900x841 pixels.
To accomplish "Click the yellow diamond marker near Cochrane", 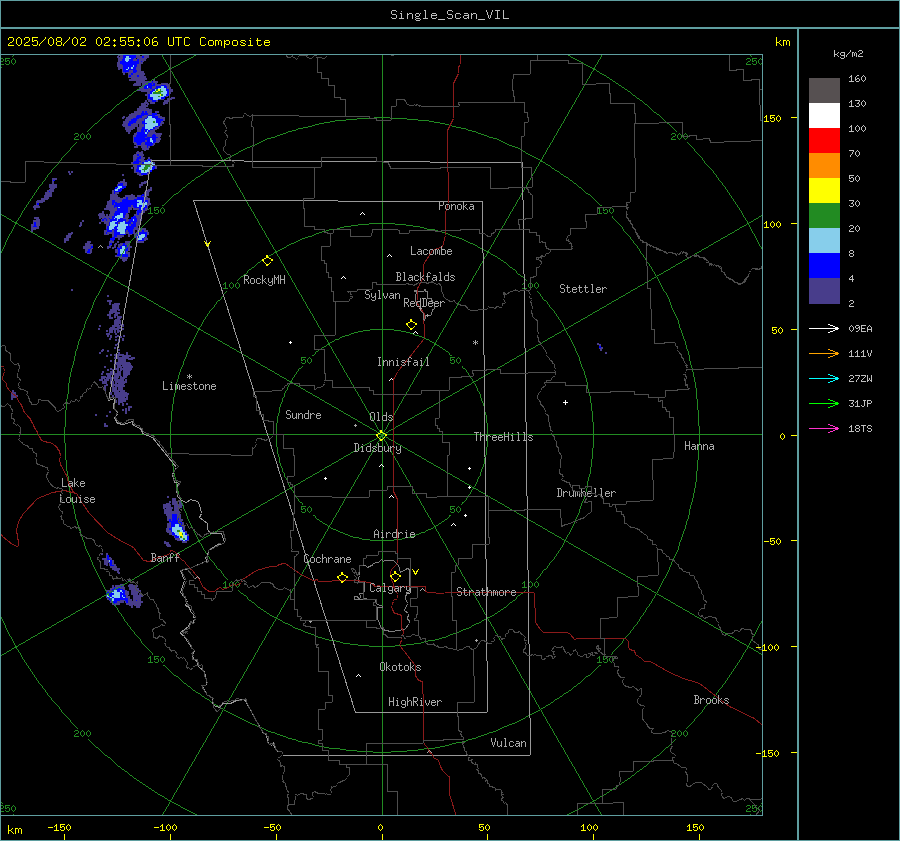I will [342, 577].
